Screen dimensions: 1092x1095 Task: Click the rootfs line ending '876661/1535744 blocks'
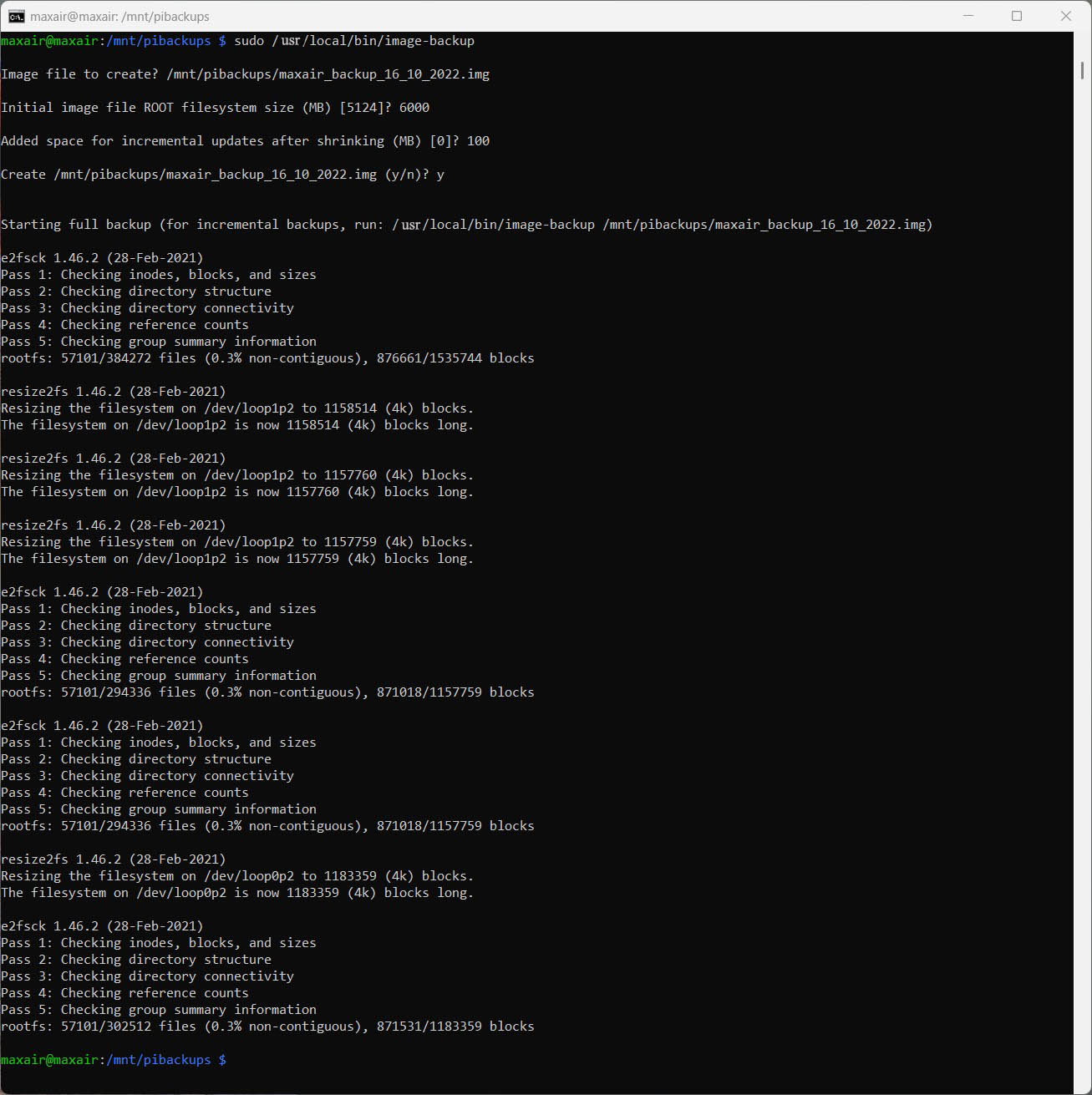[x=267, y=358]
